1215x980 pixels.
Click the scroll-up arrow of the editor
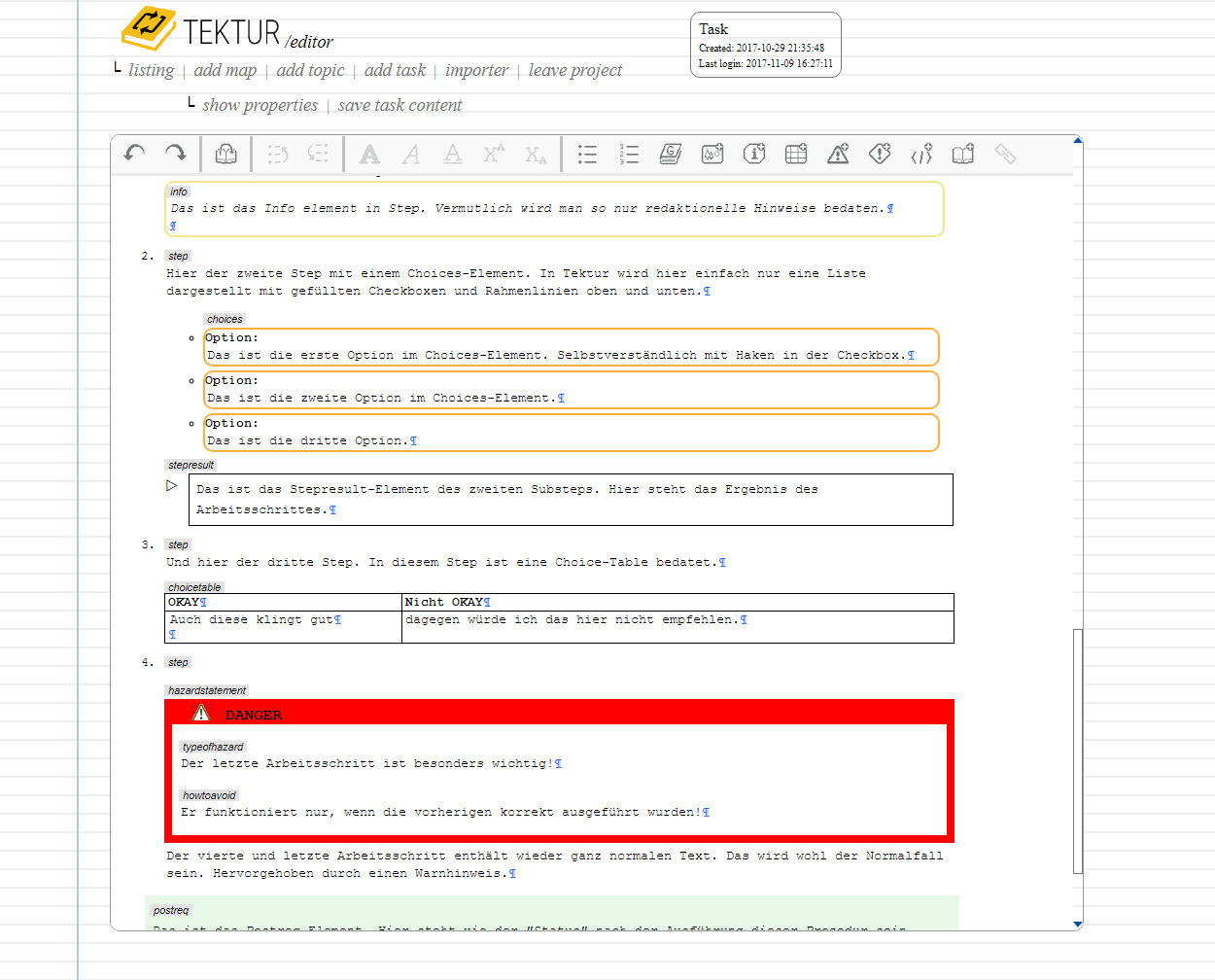pyautogui.click(x=1078, y=140)
